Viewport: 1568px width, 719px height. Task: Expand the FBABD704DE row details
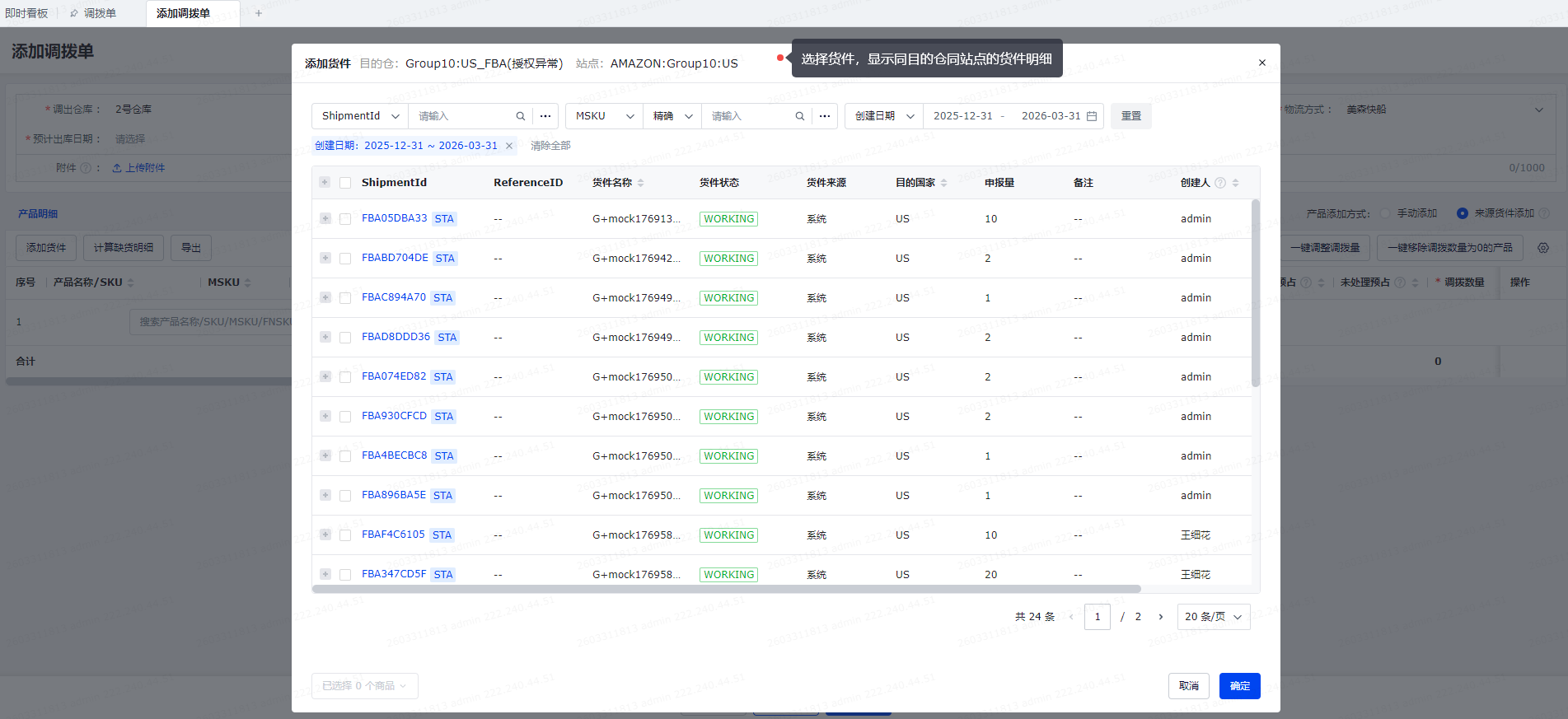pos(325,258)
